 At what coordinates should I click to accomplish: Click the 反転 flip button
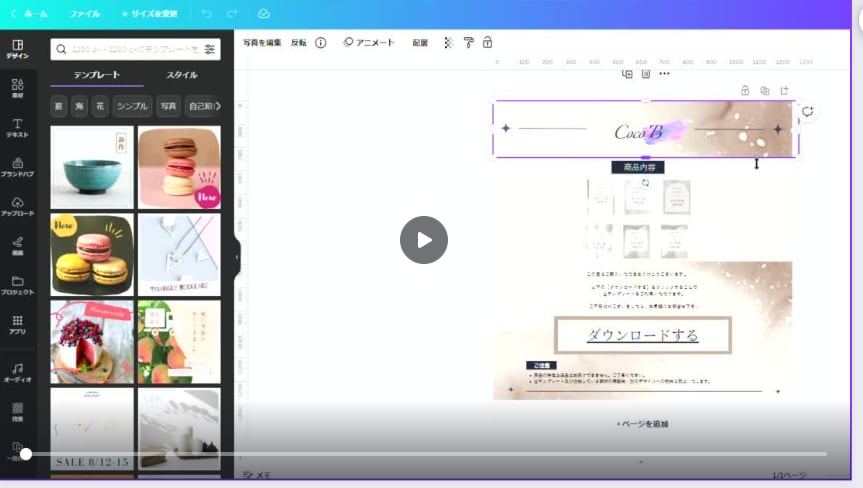(x=298, y=42)
